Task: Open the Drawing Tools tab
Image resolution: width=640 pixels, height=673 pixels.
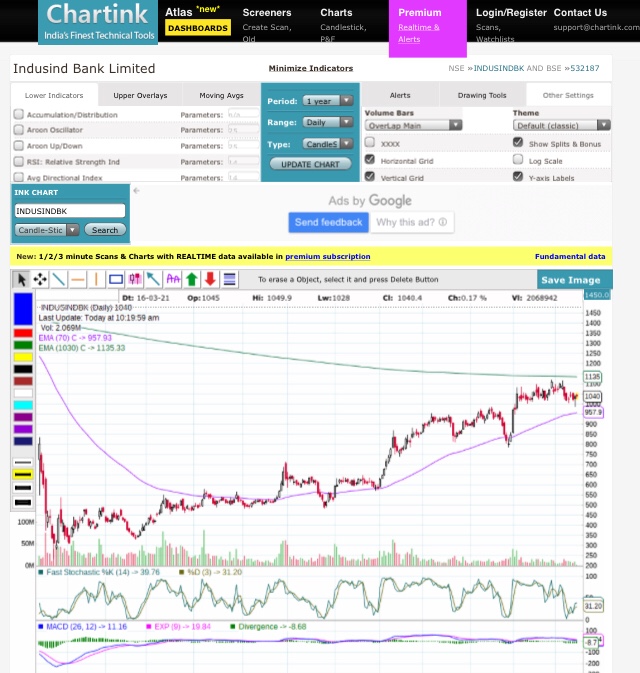Action: coord(482,96)
